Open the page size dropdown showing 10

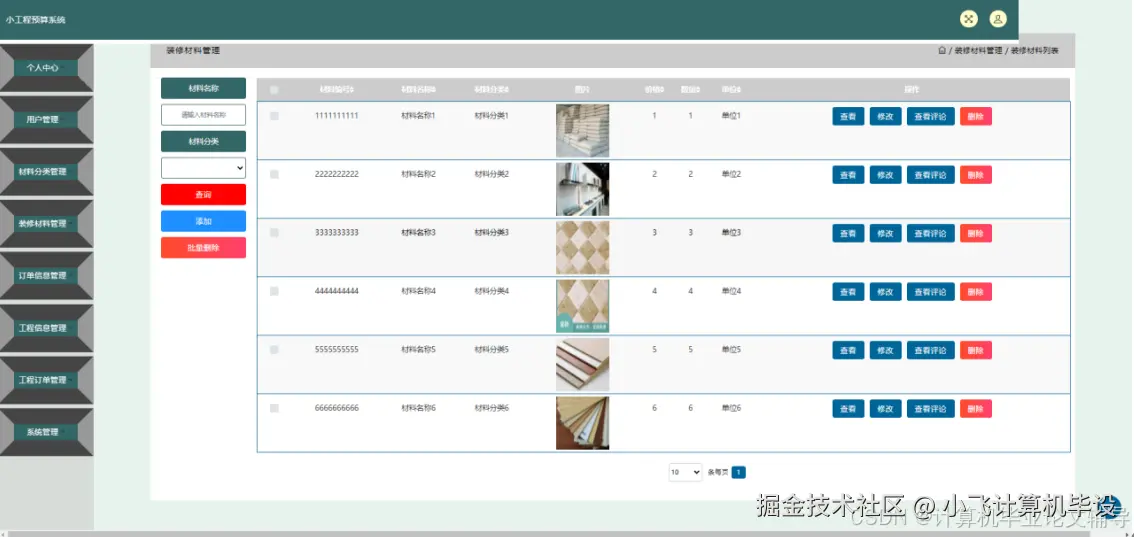click(685, 472)
